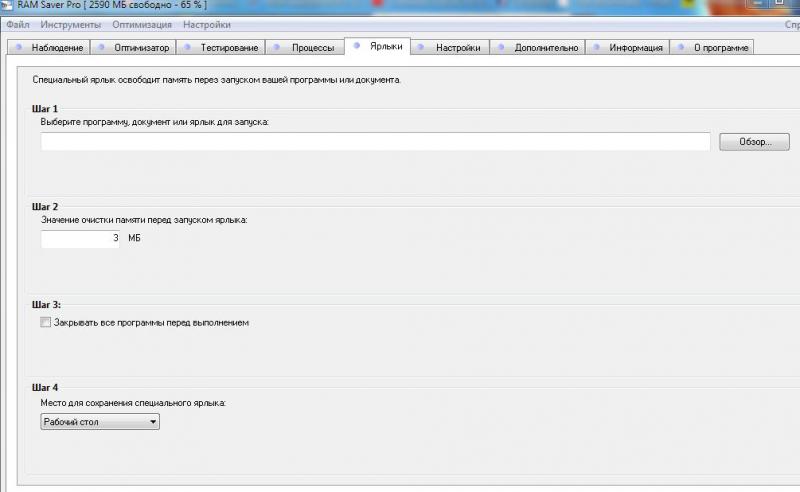Image resolution: width=800 pixels, height=492 pixels.
Task: Switch to the Процессы tab
Action: click(305, 47)
